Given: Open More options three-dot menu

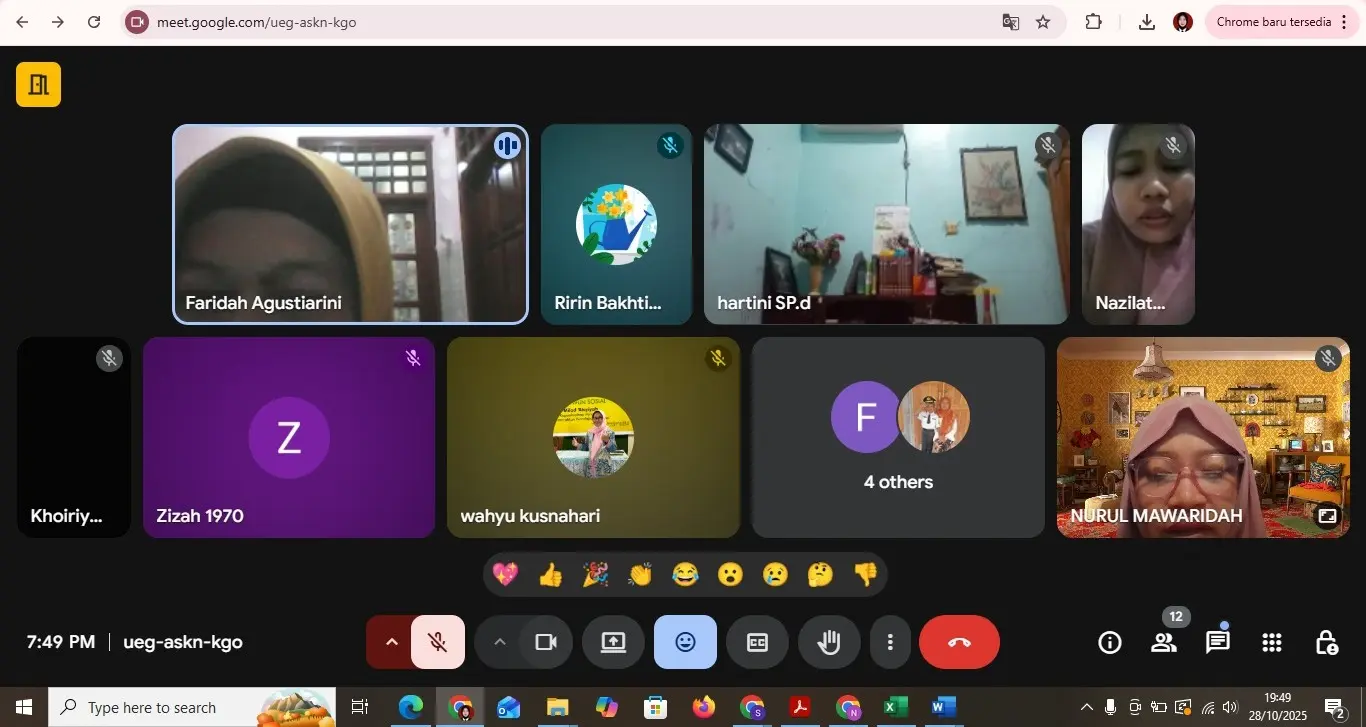Looking at the screenshot, I should (x=890, y=642).
